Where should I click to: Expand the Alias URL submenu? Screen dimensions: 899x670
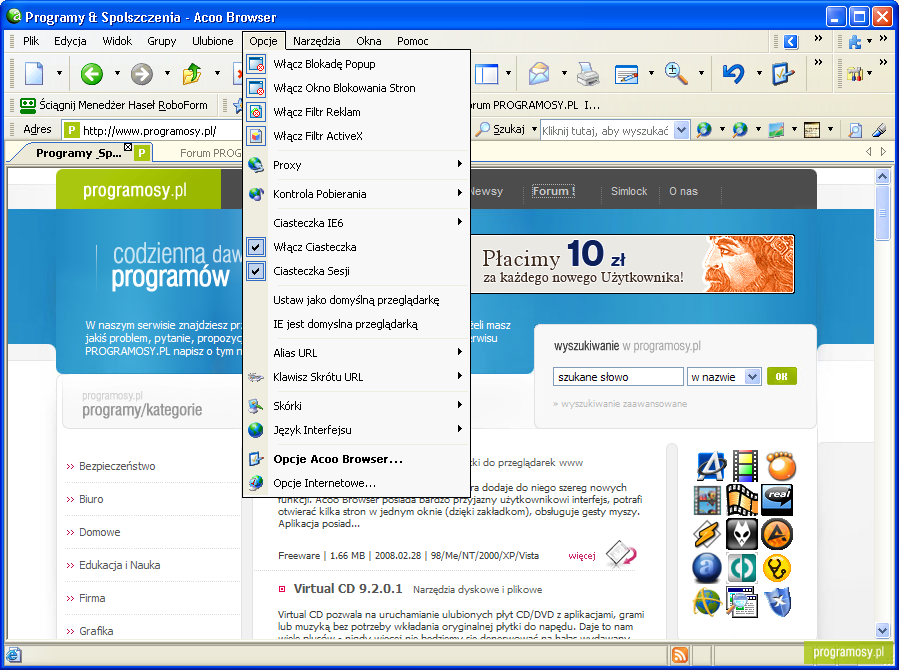click(357, 353)
